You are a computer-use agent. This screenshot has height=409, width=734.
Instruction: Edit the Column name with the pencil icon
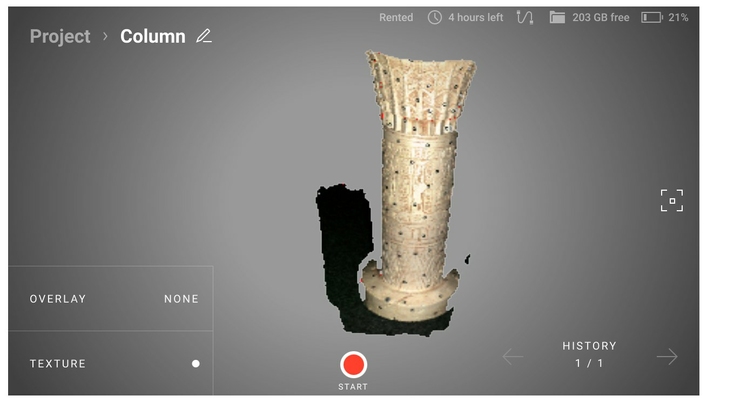[x=204, y=36]
